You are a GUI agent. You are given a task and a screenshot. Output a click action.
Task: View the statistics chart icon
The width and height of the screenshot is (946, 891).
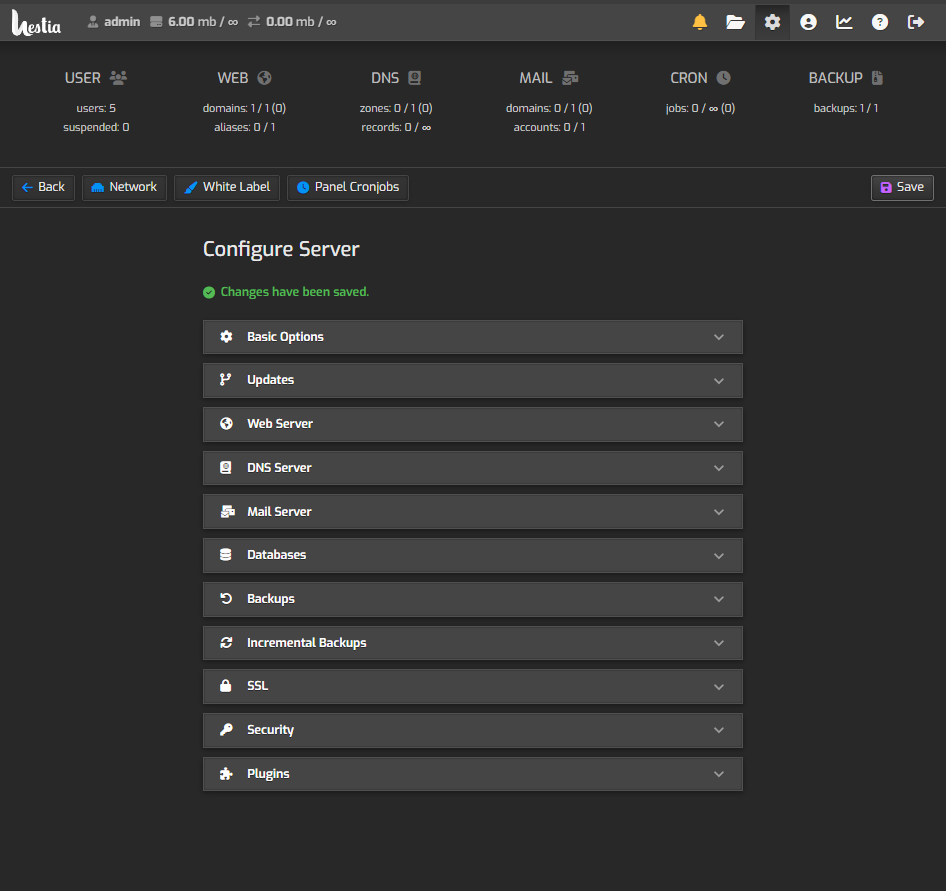click(844, 22)
